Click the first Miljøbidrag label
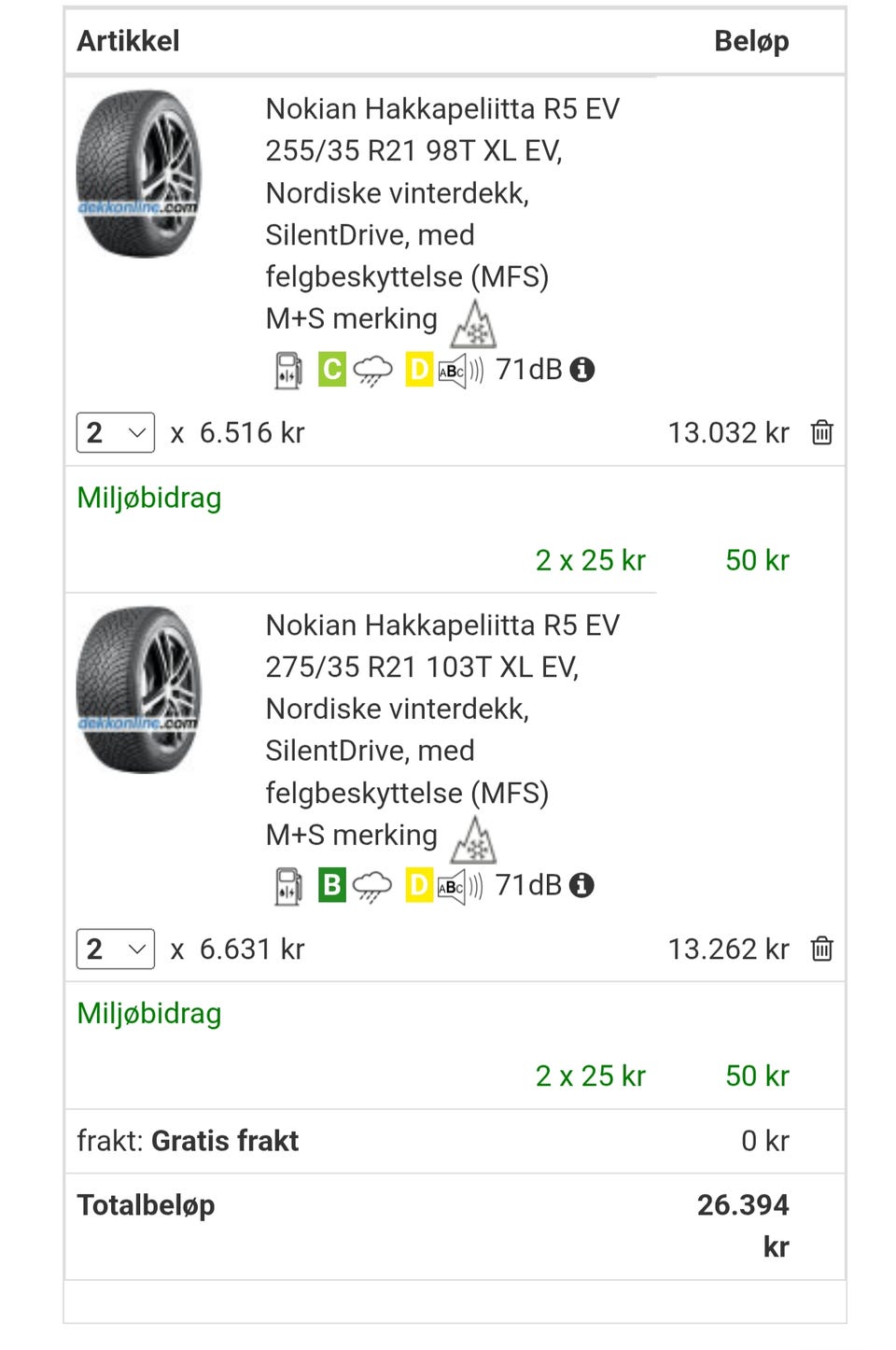This screenshot has height=1350, width=896. pyautogui.click(x=149, y=498)
